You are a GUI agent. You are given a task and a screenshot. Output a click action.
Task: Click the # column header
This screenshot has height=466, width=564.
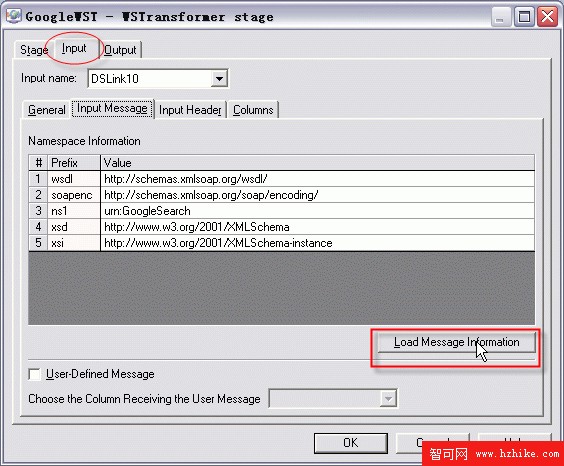[x=38, y=163]
